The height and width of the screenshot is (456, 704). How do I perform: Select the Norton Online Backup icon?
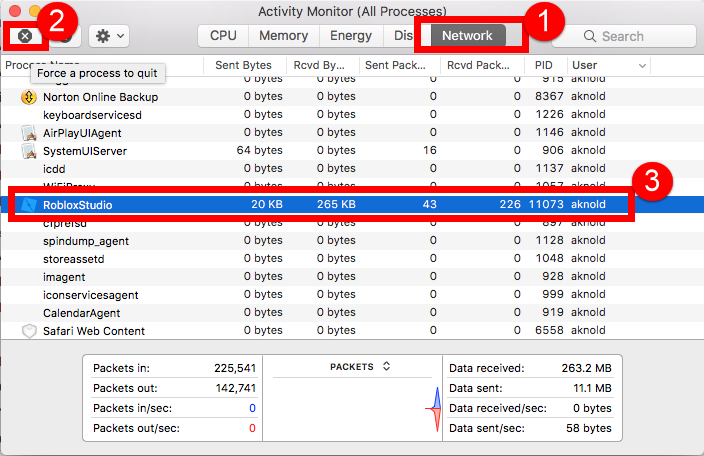coord(29,97)
